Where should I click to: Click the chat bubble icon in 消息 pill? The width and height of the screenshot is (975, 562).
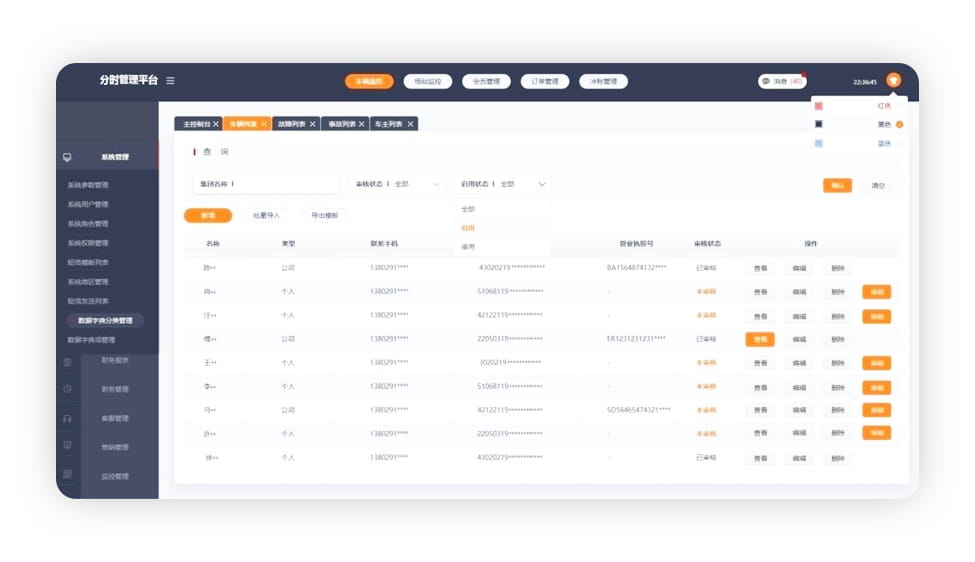coord(766,81)
